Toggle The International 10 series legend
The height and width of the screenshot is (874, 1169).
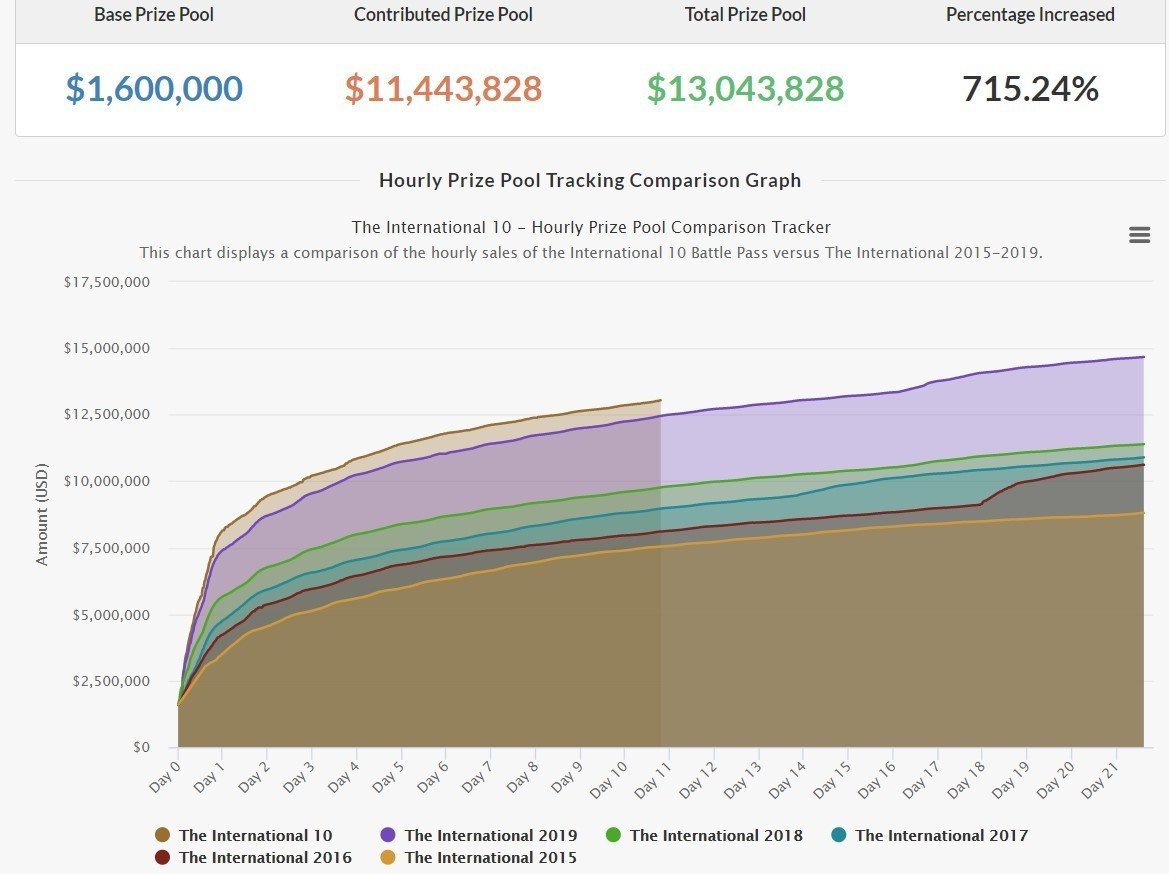click(243, 835)
